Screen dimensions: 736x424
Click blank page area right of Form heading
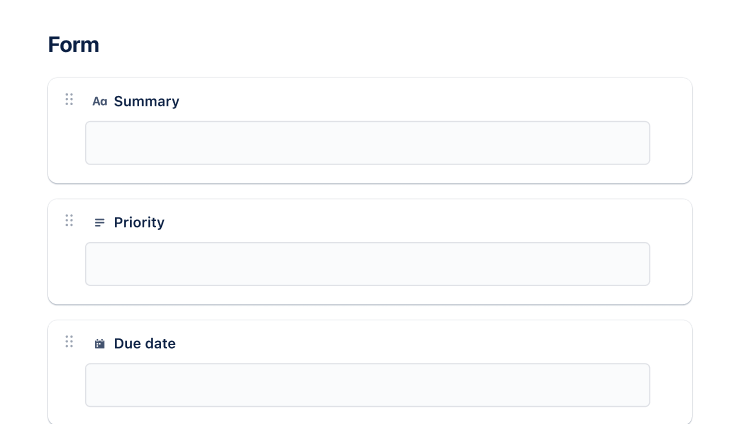(x=400, y=45)
